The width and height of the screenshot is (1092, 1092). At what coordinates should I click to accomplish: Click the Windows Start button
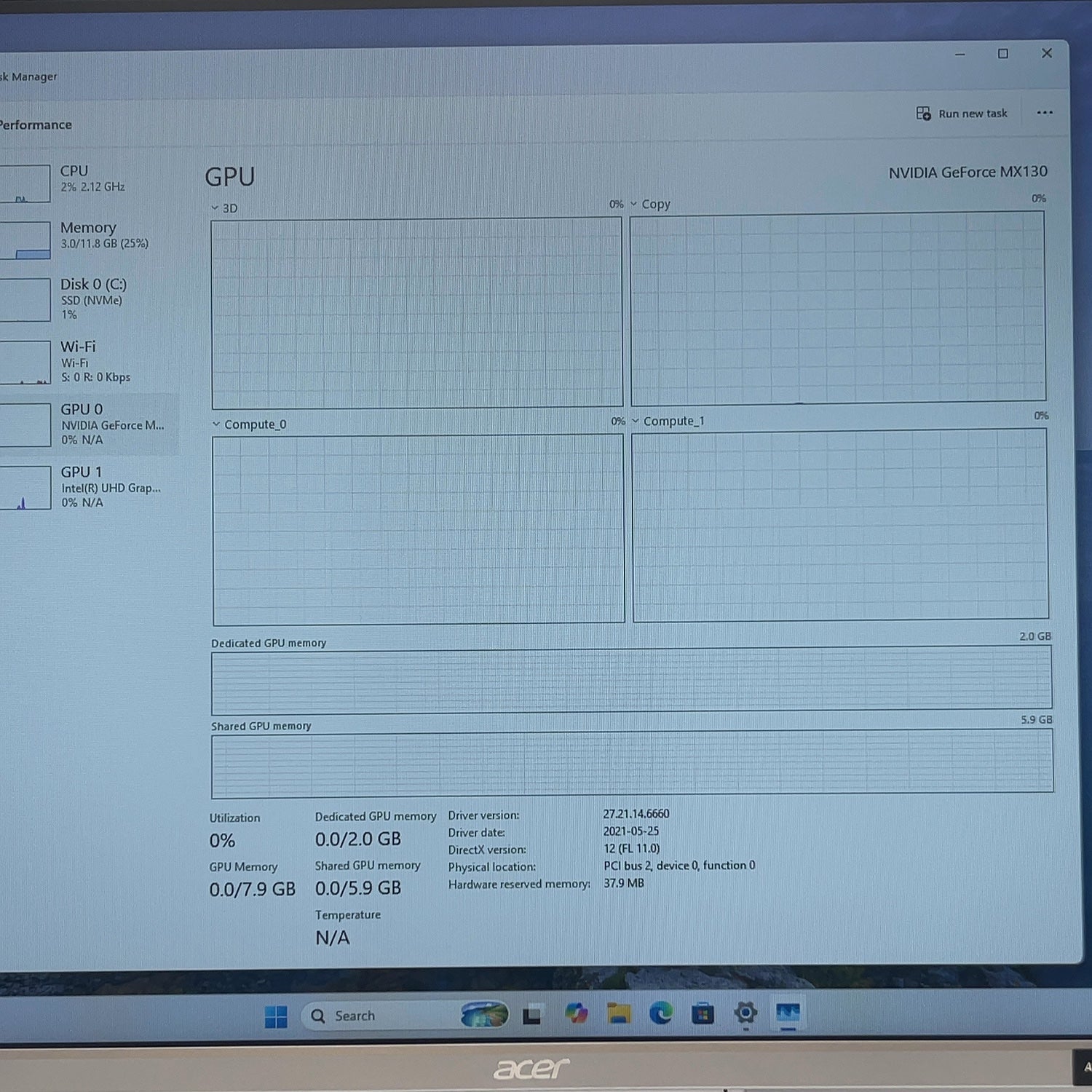point(276,1016)
